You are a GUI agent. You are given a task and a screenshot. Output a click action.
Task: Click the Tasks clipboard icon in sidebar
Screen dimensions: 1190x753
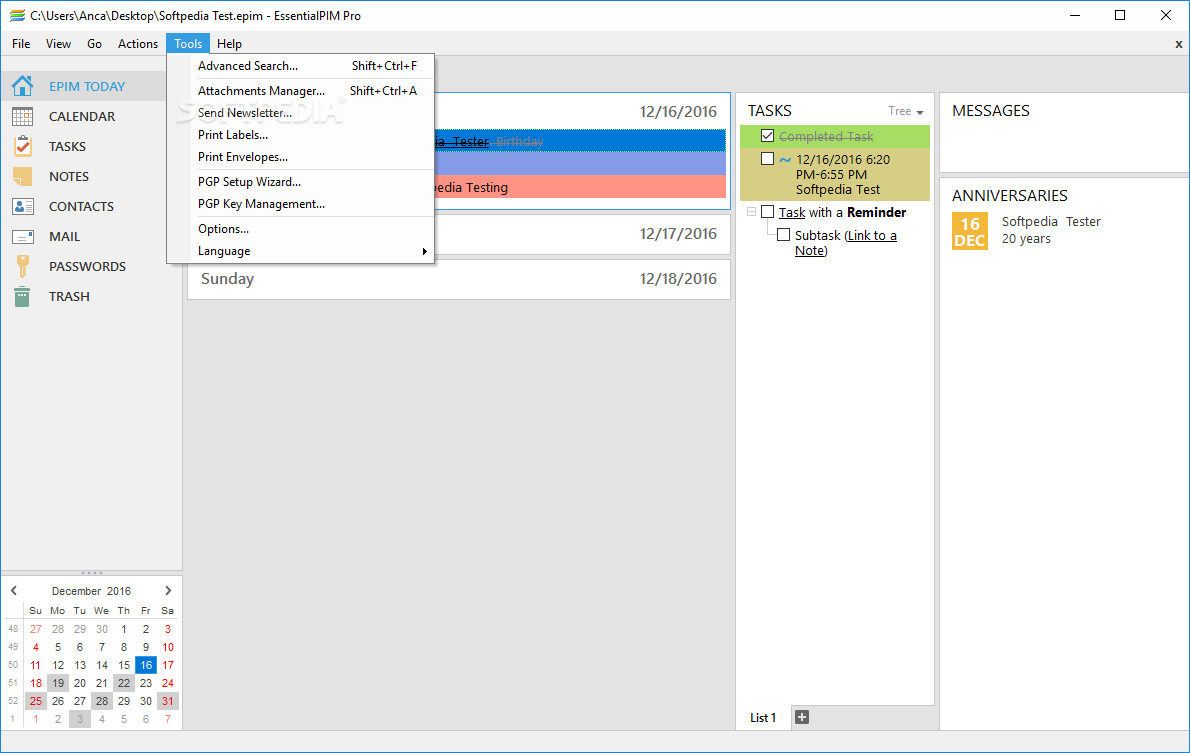[x=22, y=146]
